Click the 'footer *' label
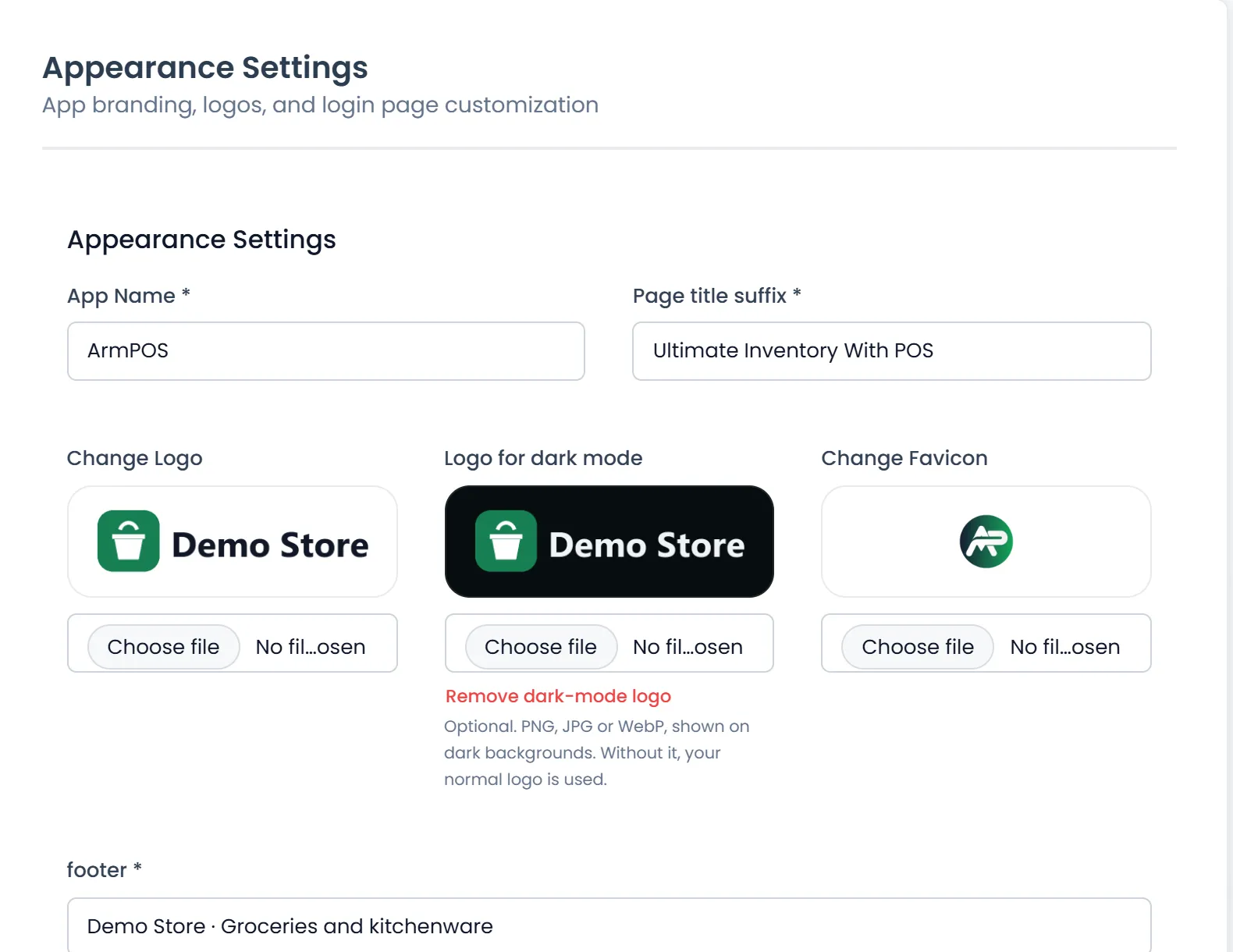This screenshot has width=1233, height=952. point(104,869)
